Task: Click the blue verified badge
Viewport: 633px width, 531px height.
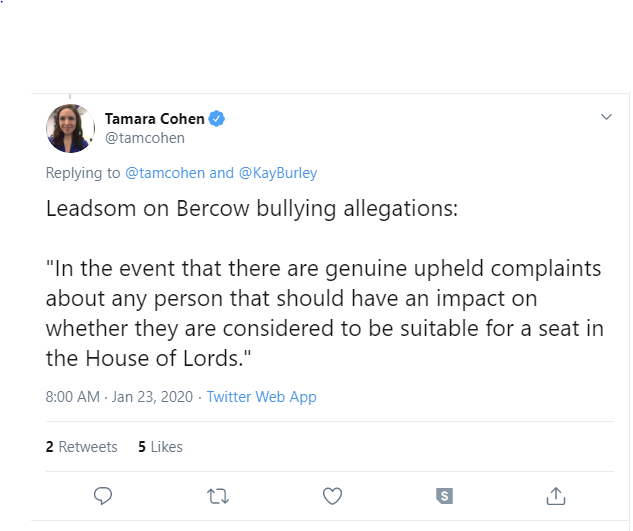Action: [x=217, y=119]
